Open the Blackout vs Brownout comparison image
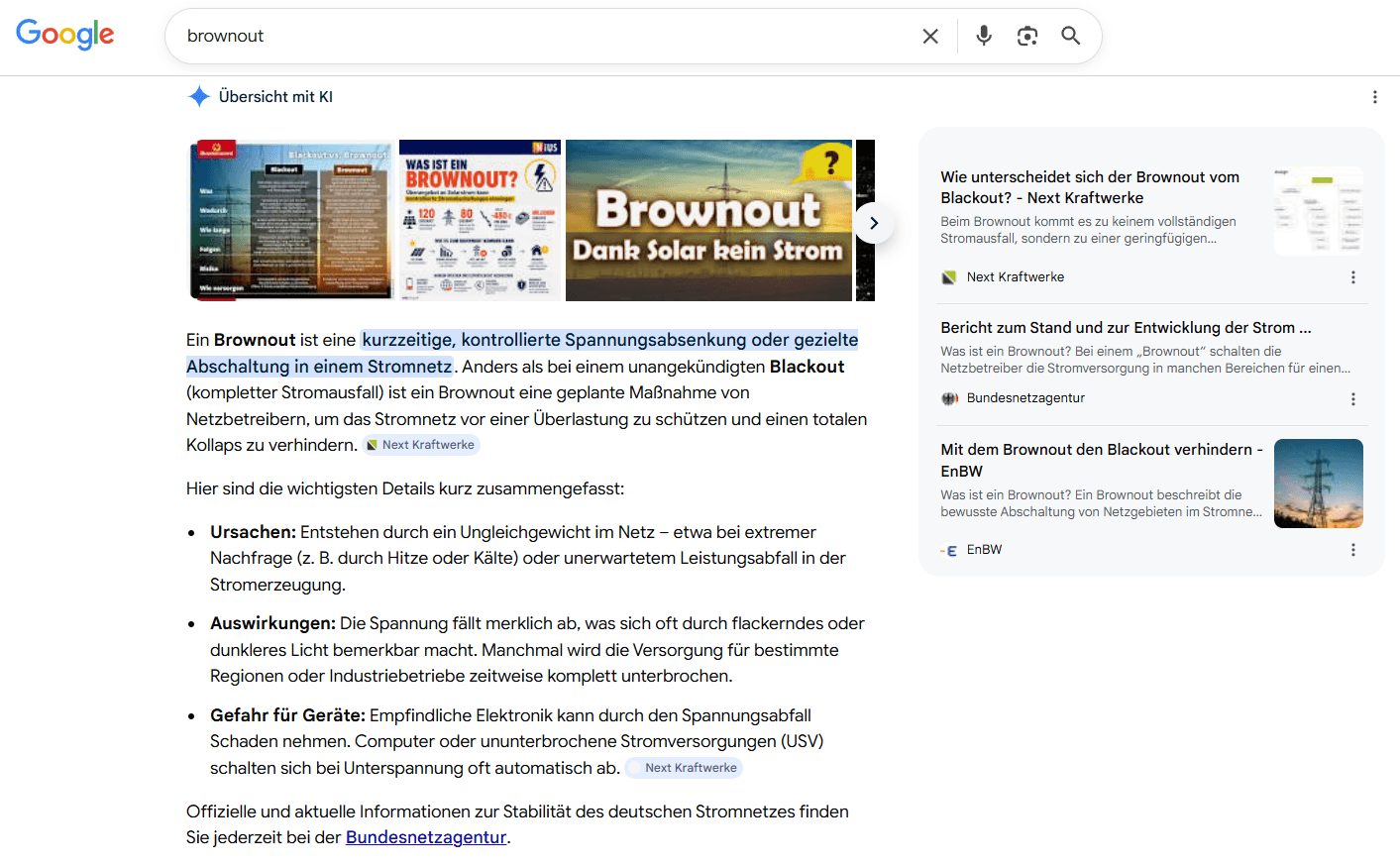Screen dimensions: 1400x865 290,220
